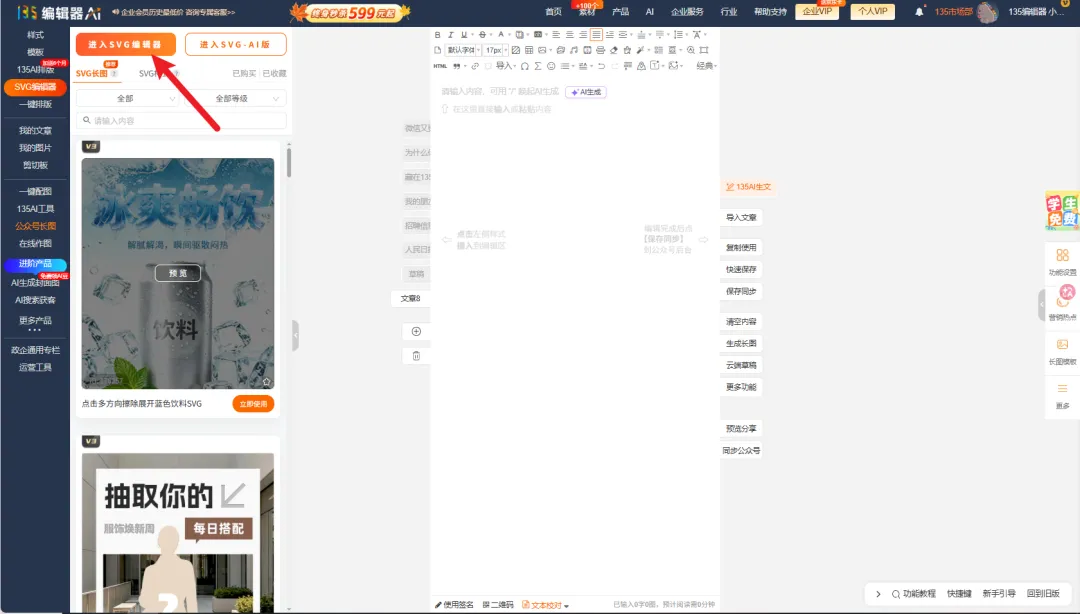The image size is (1080, 614).
Task: Click the AI生成 button in editor
Action: click(586, 92)
